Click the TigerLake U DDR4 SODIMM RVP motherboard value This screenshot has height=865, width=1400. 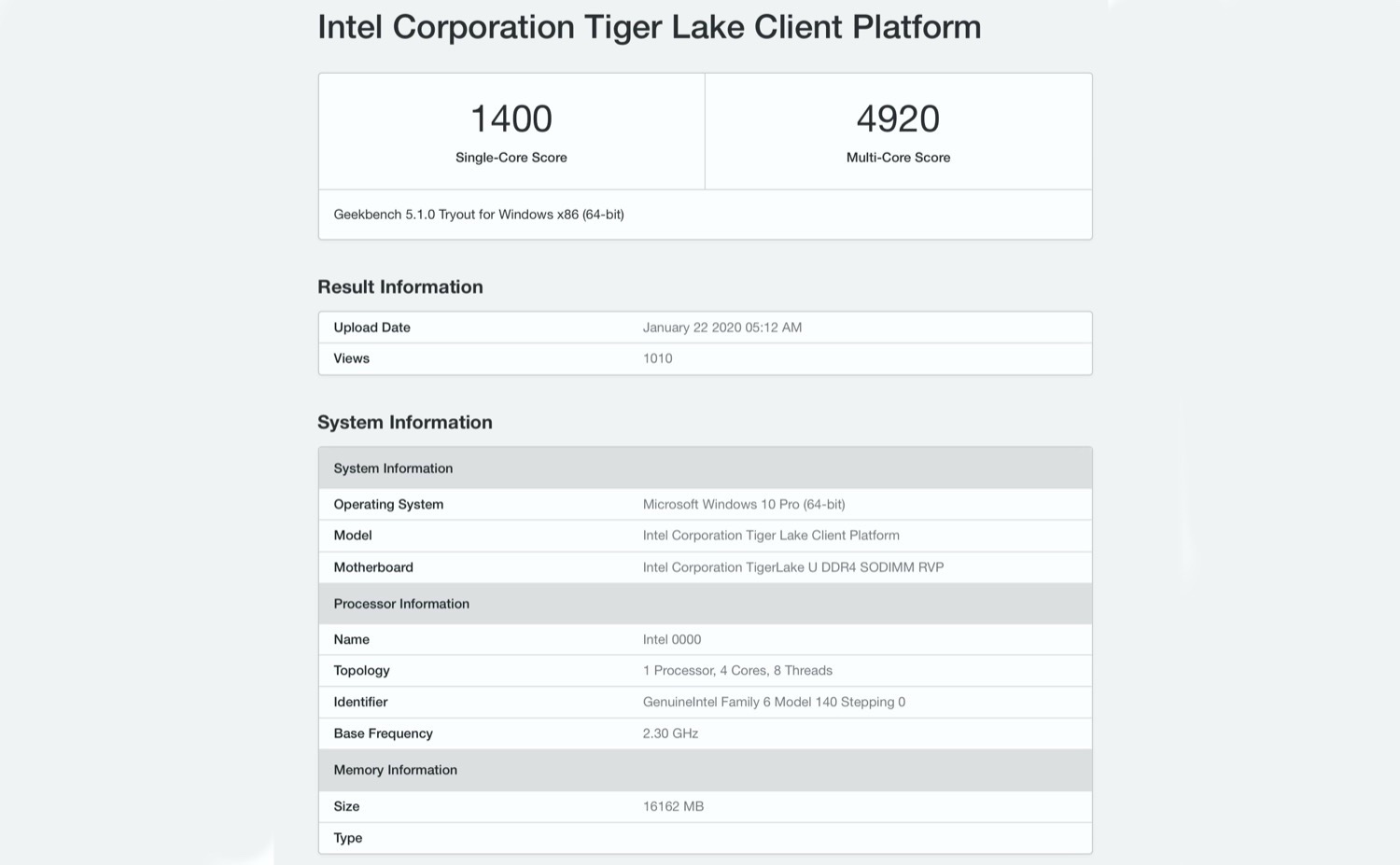(792, 567)
